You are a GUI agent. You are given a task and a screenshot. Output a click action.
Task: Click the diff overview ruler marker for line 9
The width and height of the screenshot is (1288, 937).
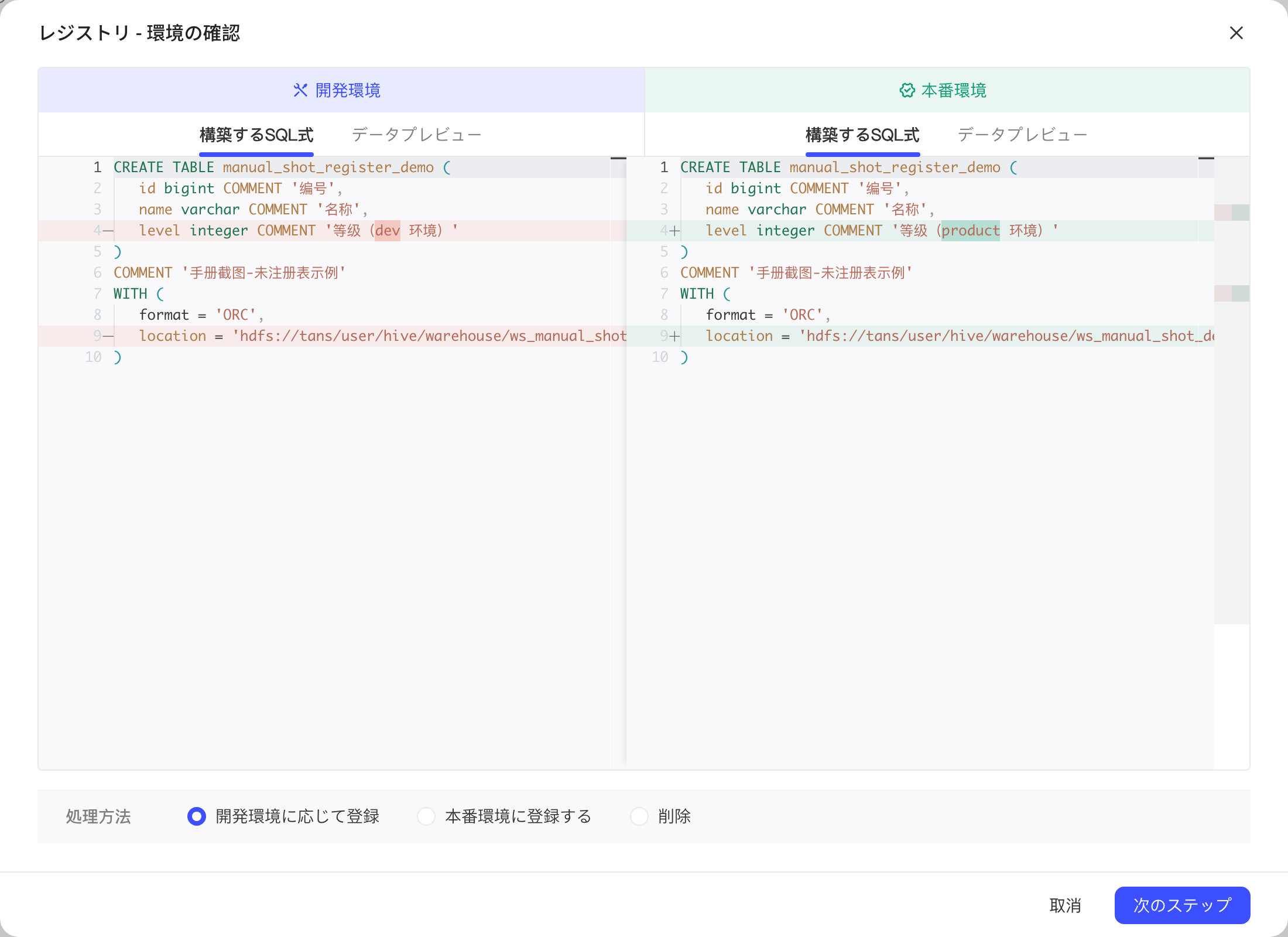[1232, 293]
